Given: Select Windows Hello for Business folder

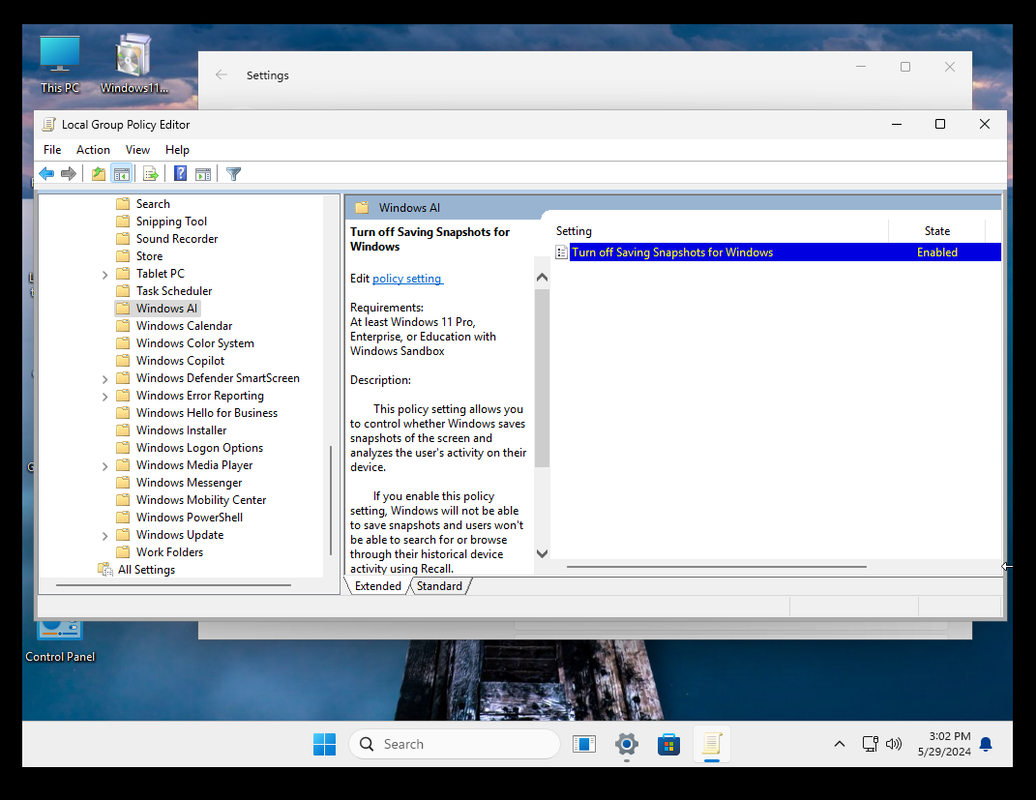Looking at the screenshot, I should pyautogui.click(x=197, y=413).
